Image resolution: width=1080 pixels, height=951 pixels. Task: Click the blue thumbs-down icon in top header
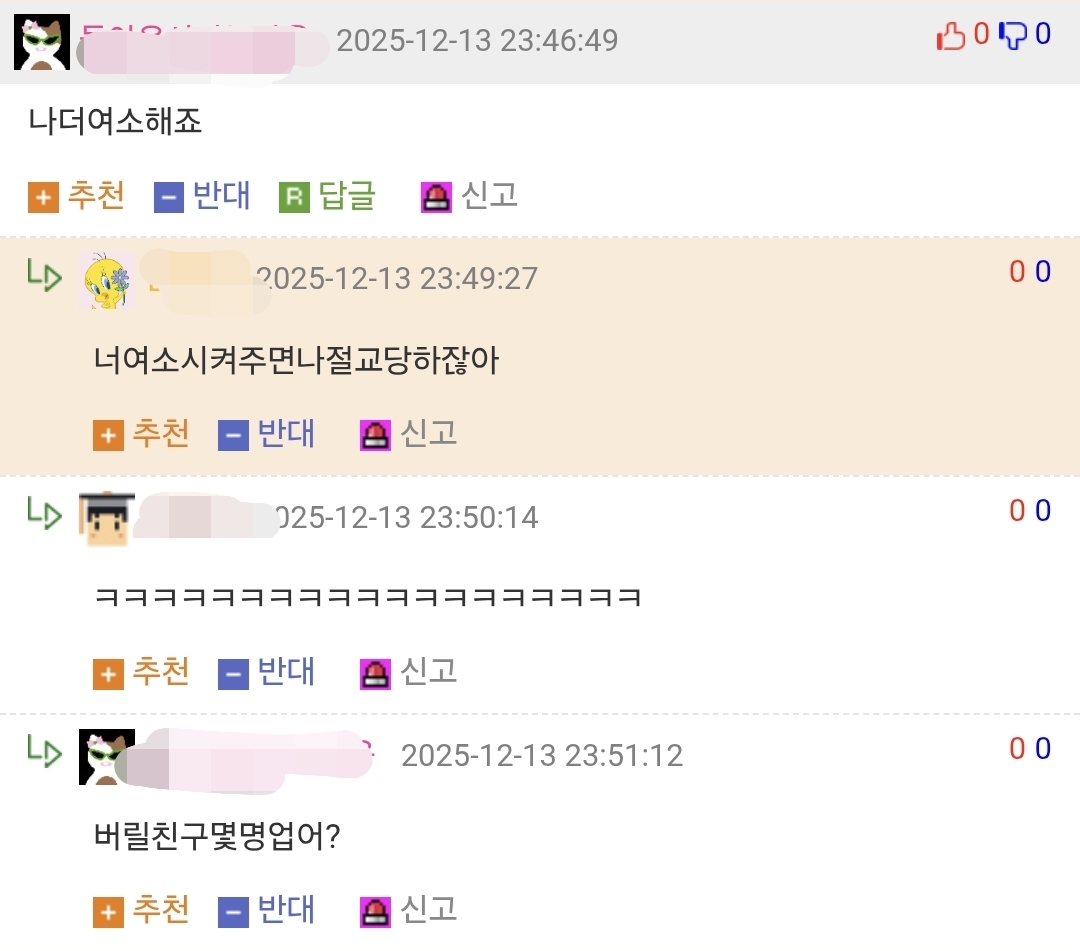(1012, 36)
